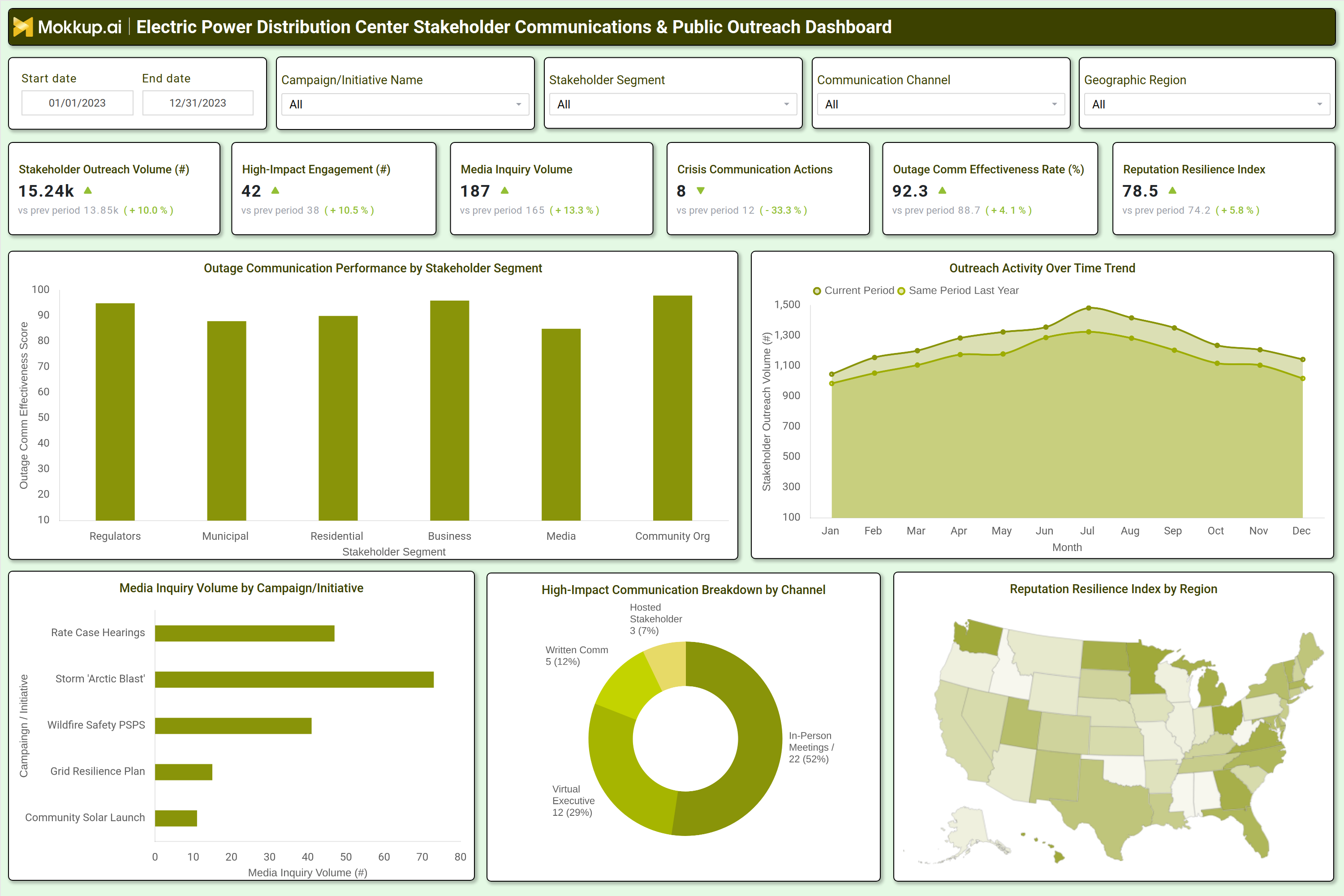Click the Stakeholder Outreach Volume value 15.24k
1344x896 pixels.
(46, 191)
